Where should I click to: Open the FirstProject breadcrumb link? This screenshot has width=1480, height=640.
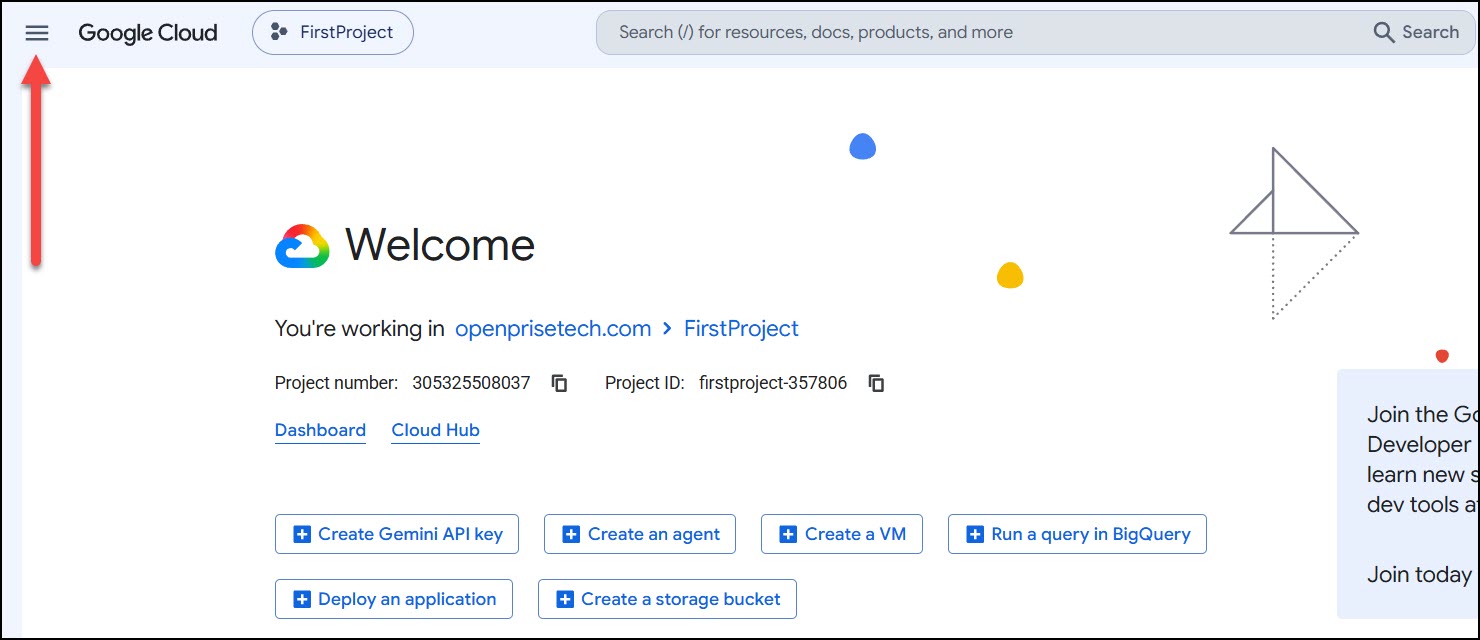tap(741, 328)
